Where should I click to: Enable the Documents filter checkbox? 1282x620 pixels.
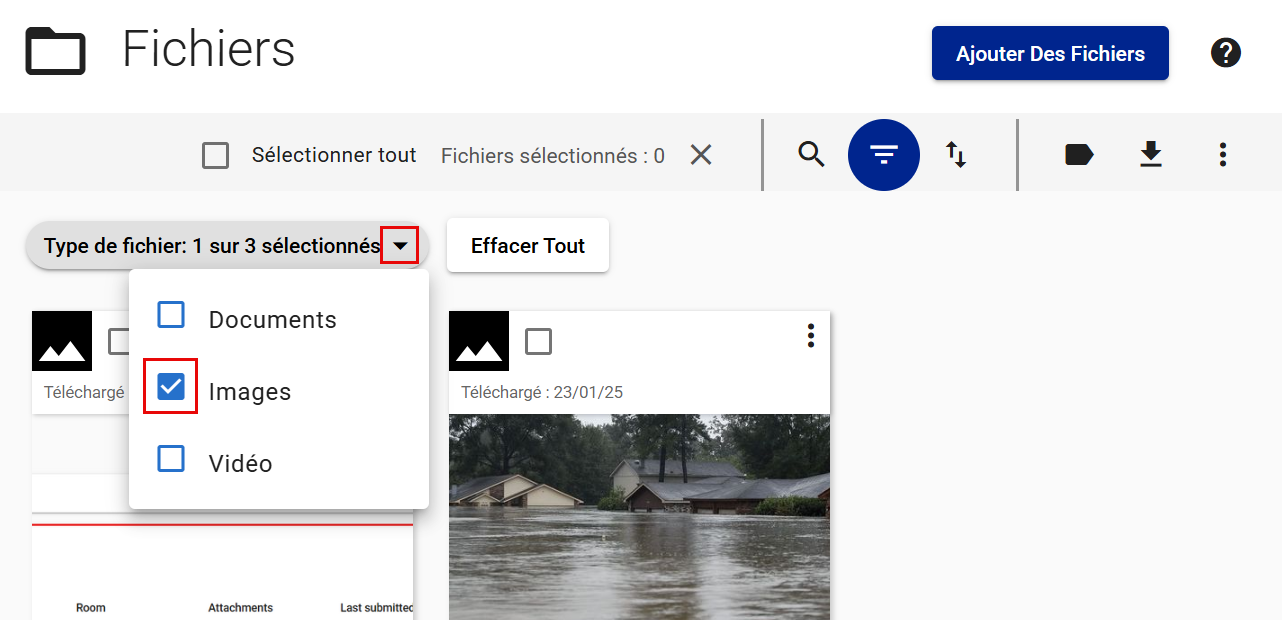pyautogui.click(x=171, y=315)
